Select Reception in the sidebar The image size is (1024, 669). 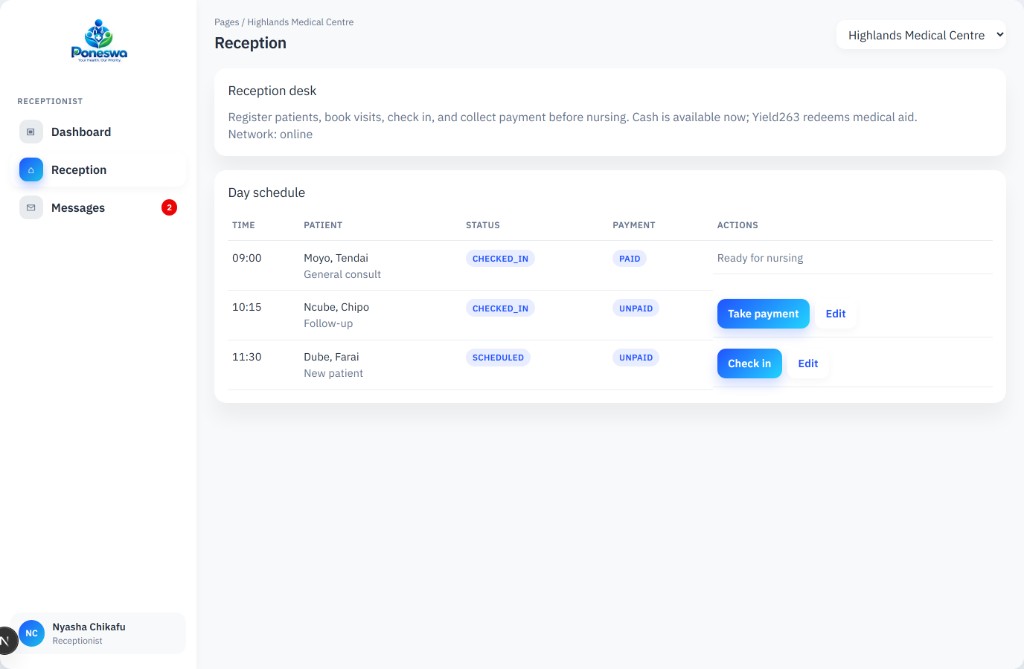tap(98, 170)
